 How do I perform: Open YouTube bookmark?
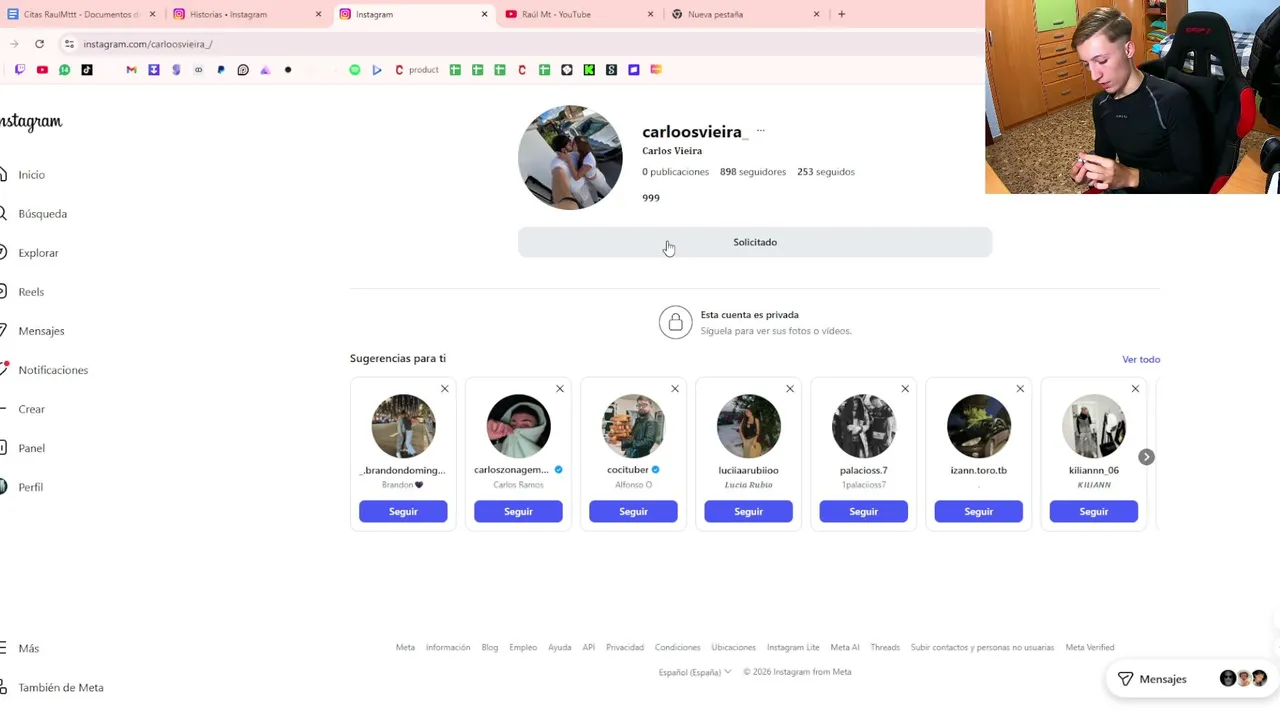point(42,70)
